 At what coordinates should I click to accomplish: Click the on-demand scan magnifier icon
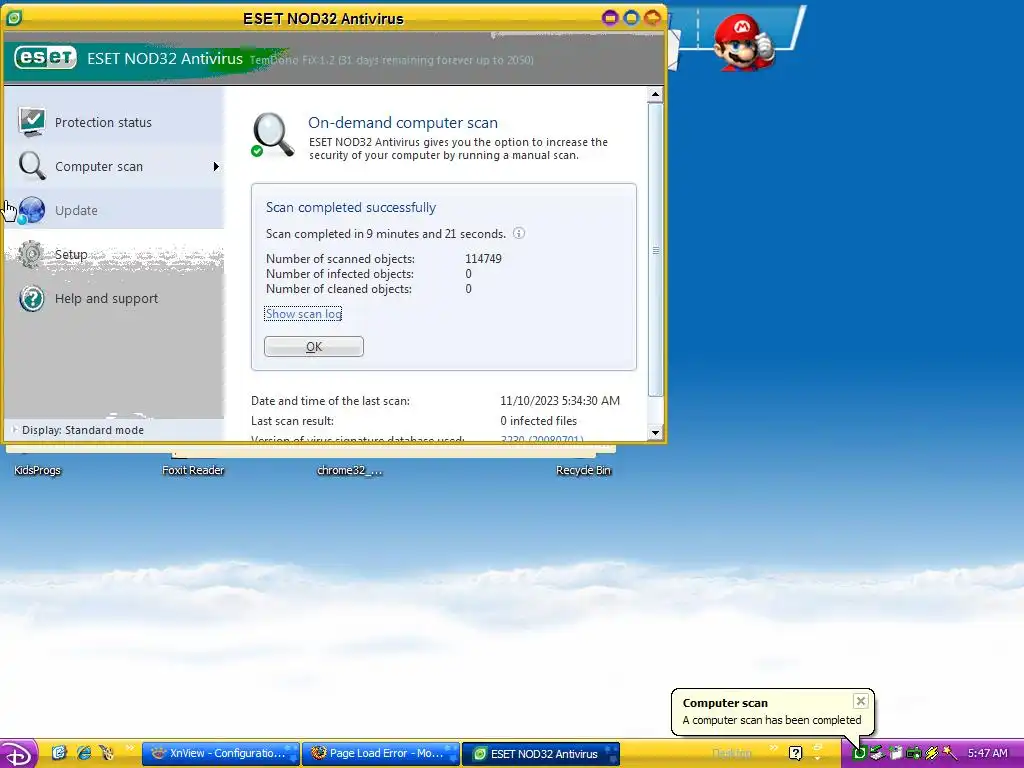(273, 135)
